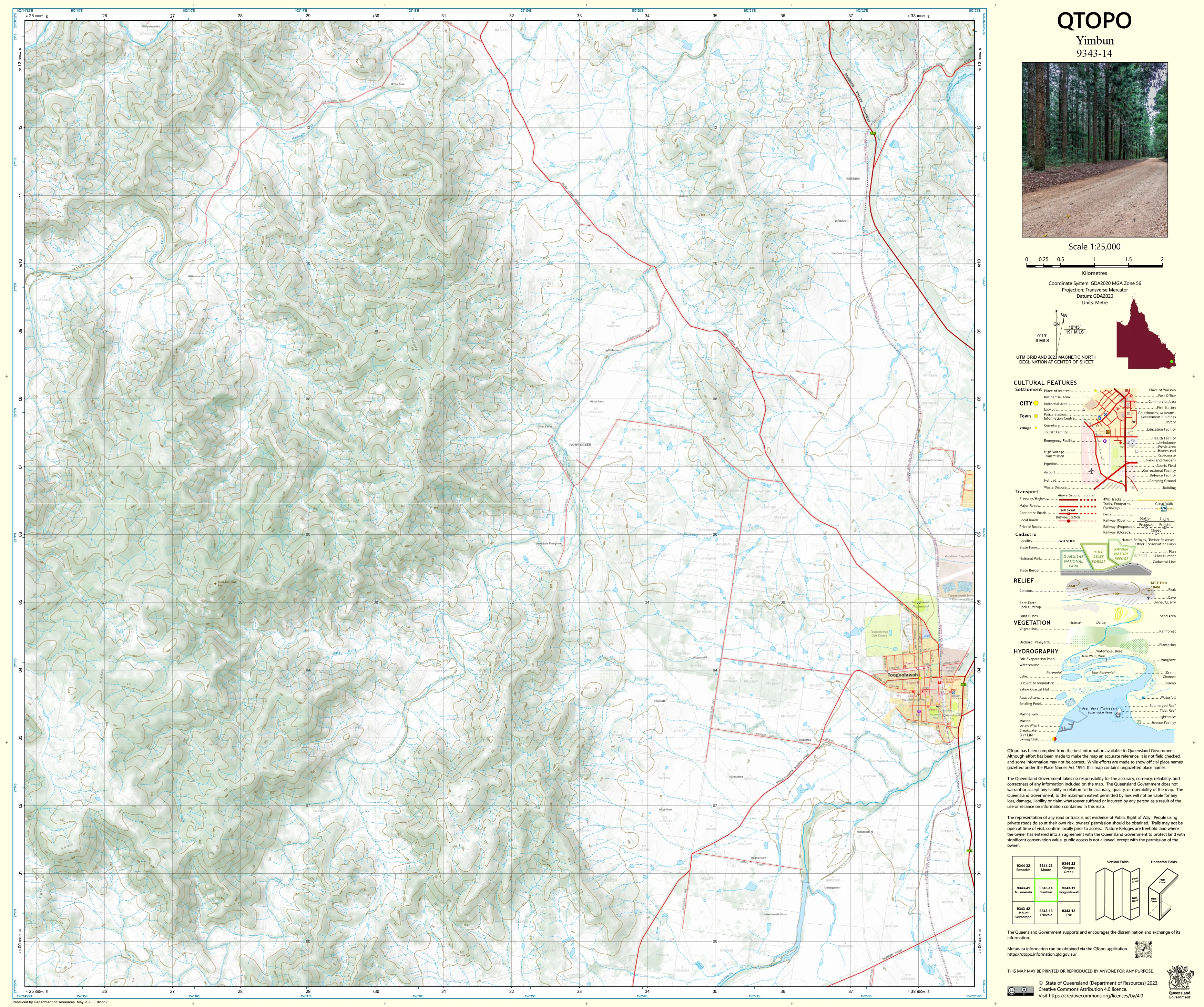
Task: Click the Place of Interest yellow triangle
Action: pos(1095,391)
